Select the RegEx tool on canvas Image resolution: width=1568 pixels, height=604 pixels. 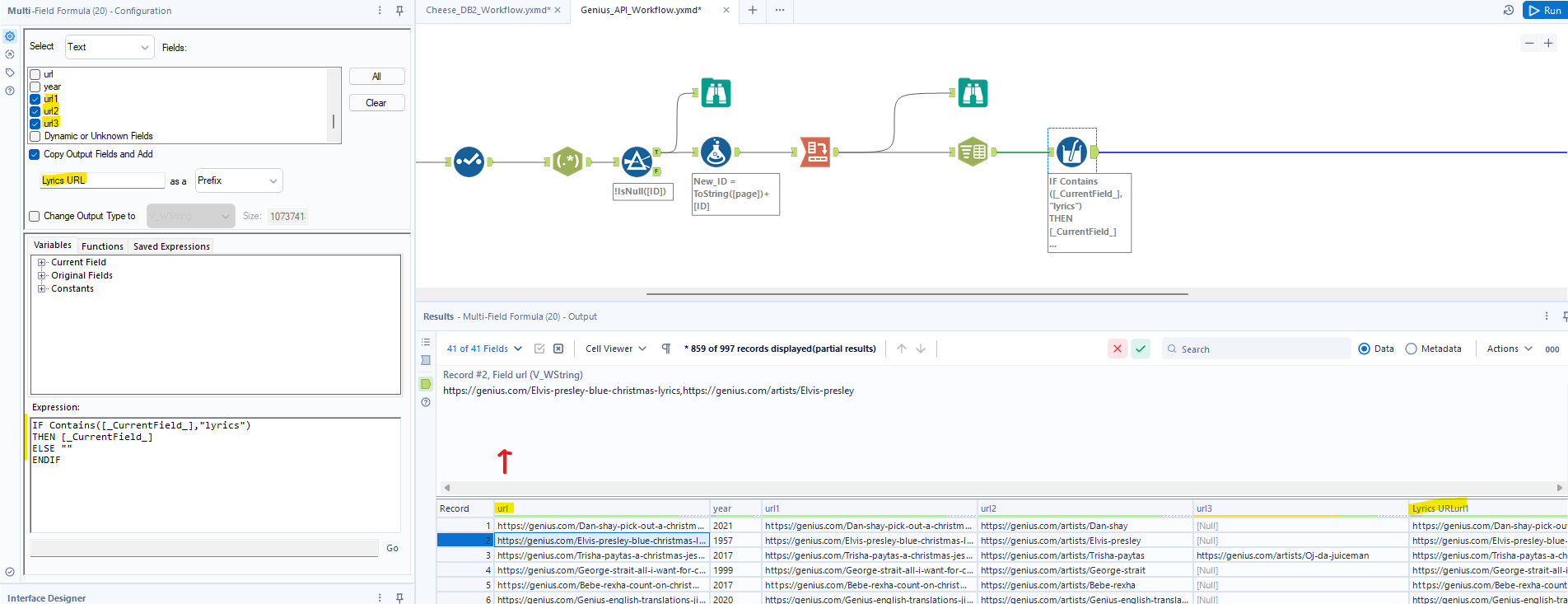point(567,162)
